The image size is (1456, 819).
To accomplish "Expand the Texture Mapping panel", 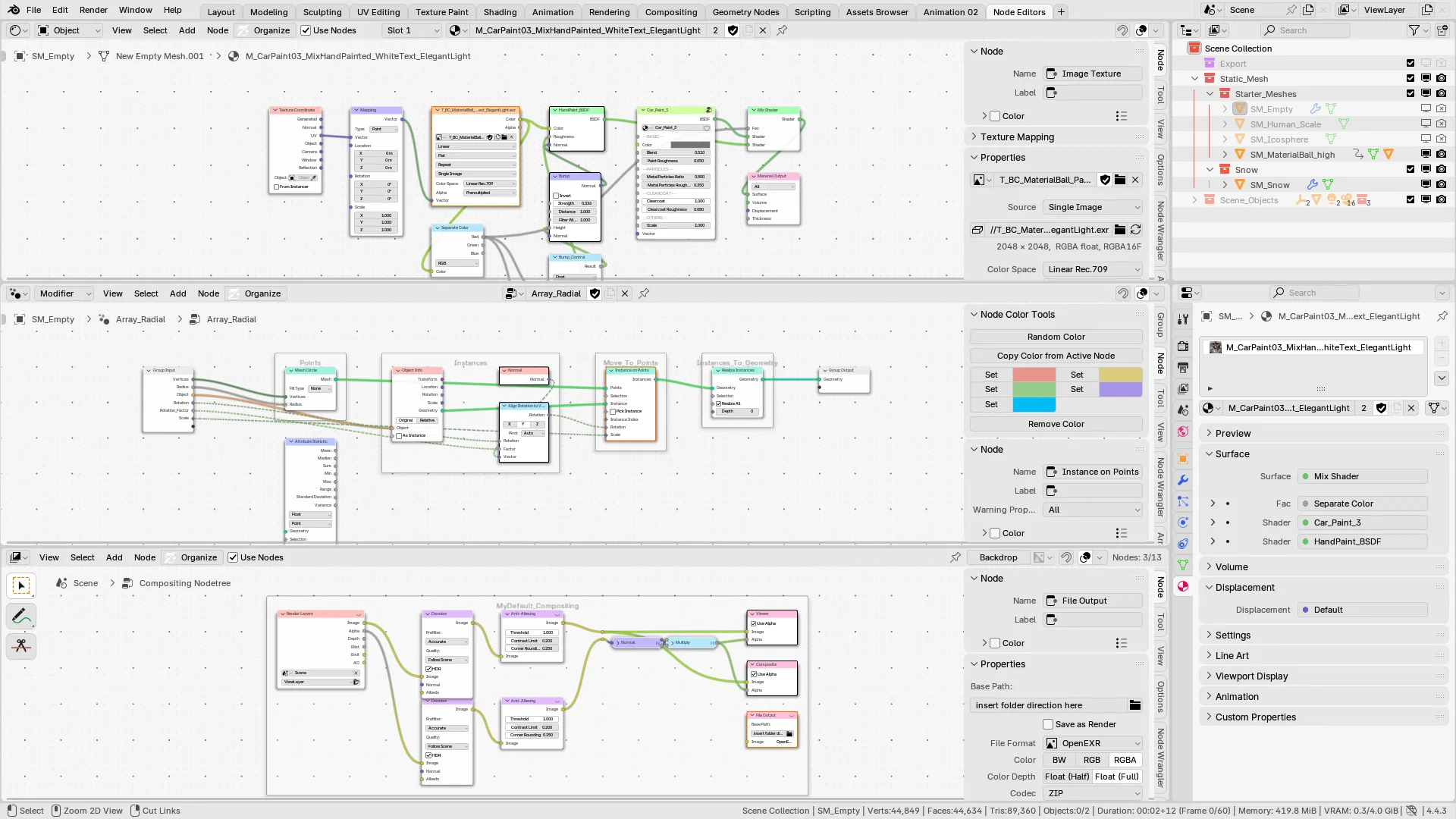I will coord(1017,137).
